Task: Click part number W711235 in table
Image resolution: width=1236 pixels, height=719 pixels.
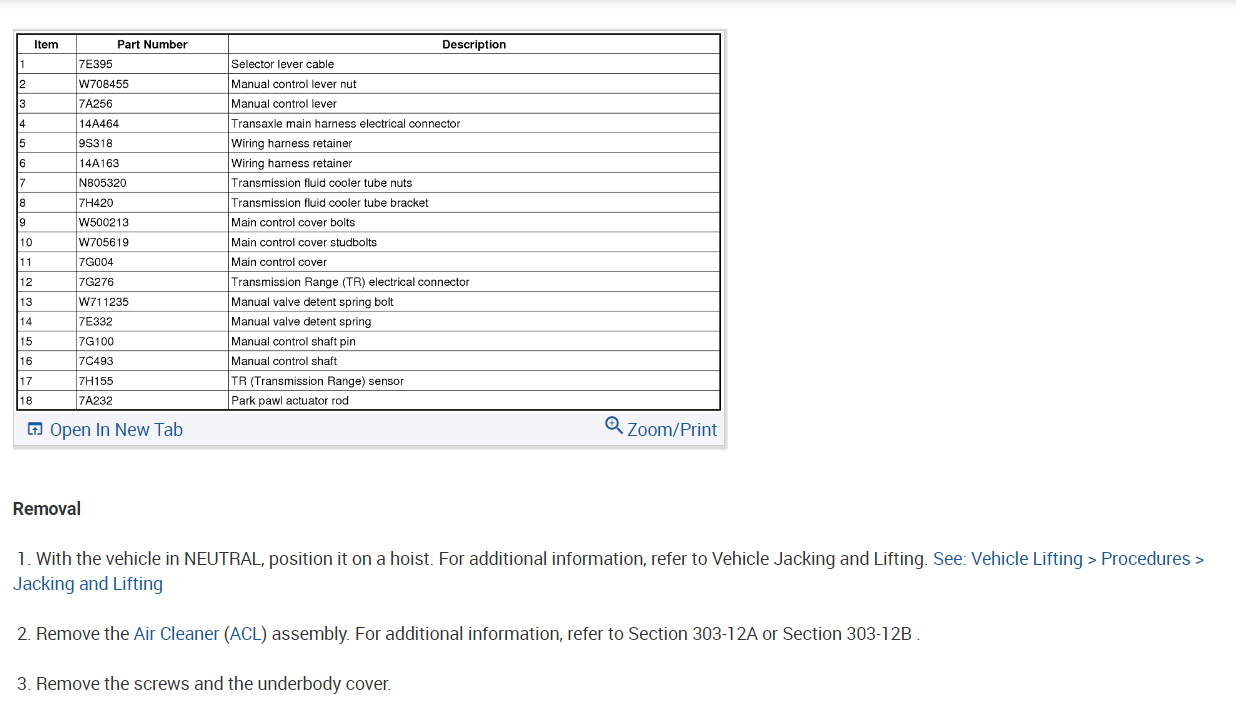Action: tap(104, 302)
